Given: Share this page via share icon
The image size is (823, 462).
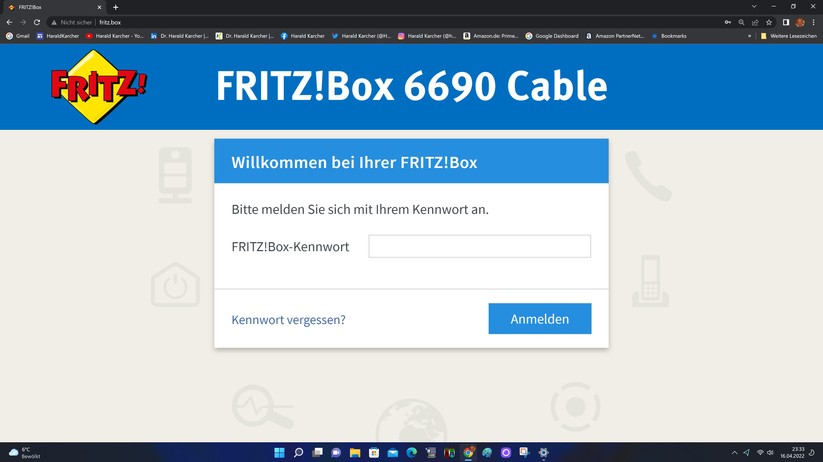Looking at the screenshot, I should click(x=755, y=22).
